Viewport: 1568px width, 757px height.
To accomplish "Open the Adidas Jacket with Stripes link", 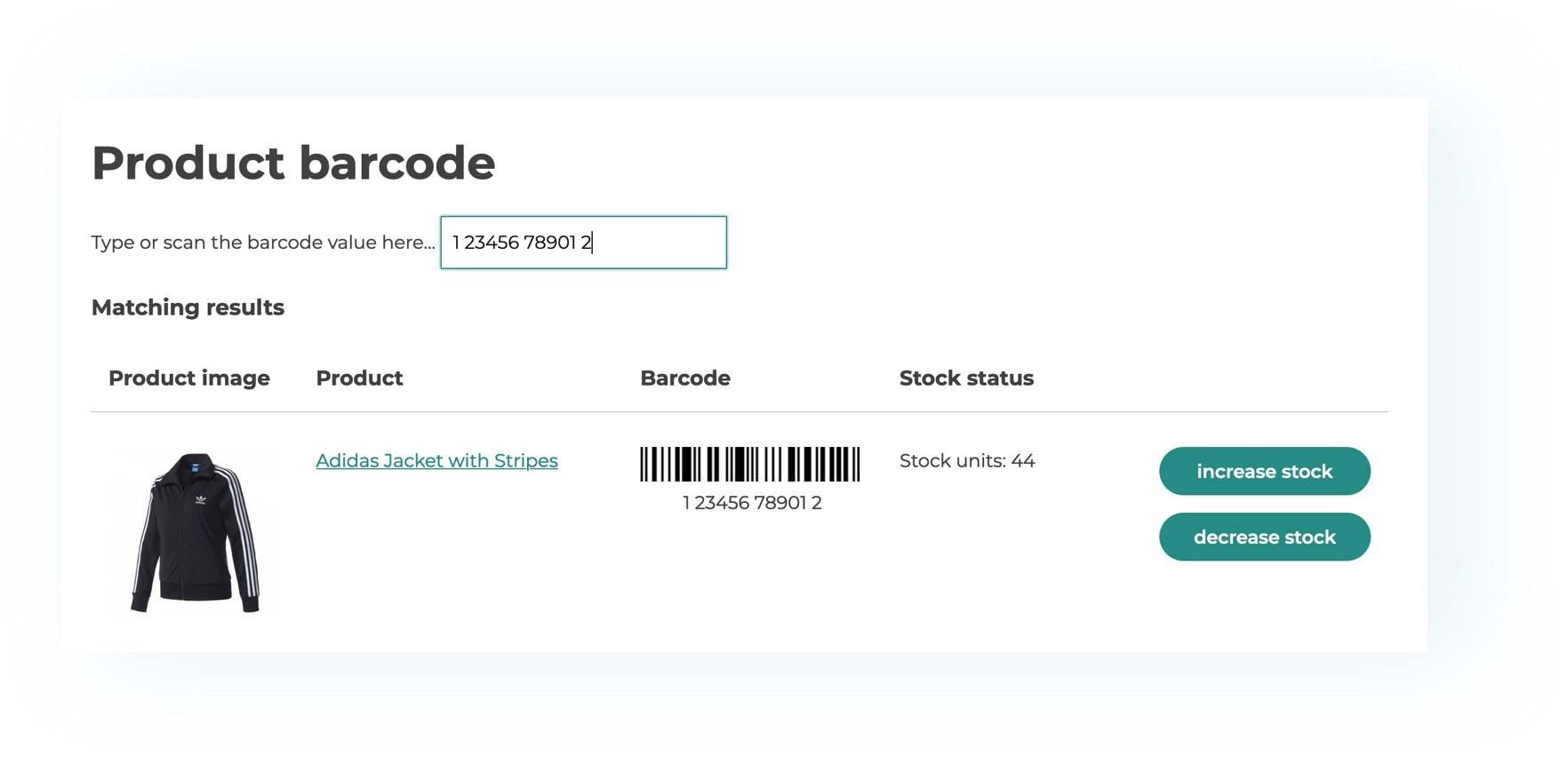I will tap(436, 460).
